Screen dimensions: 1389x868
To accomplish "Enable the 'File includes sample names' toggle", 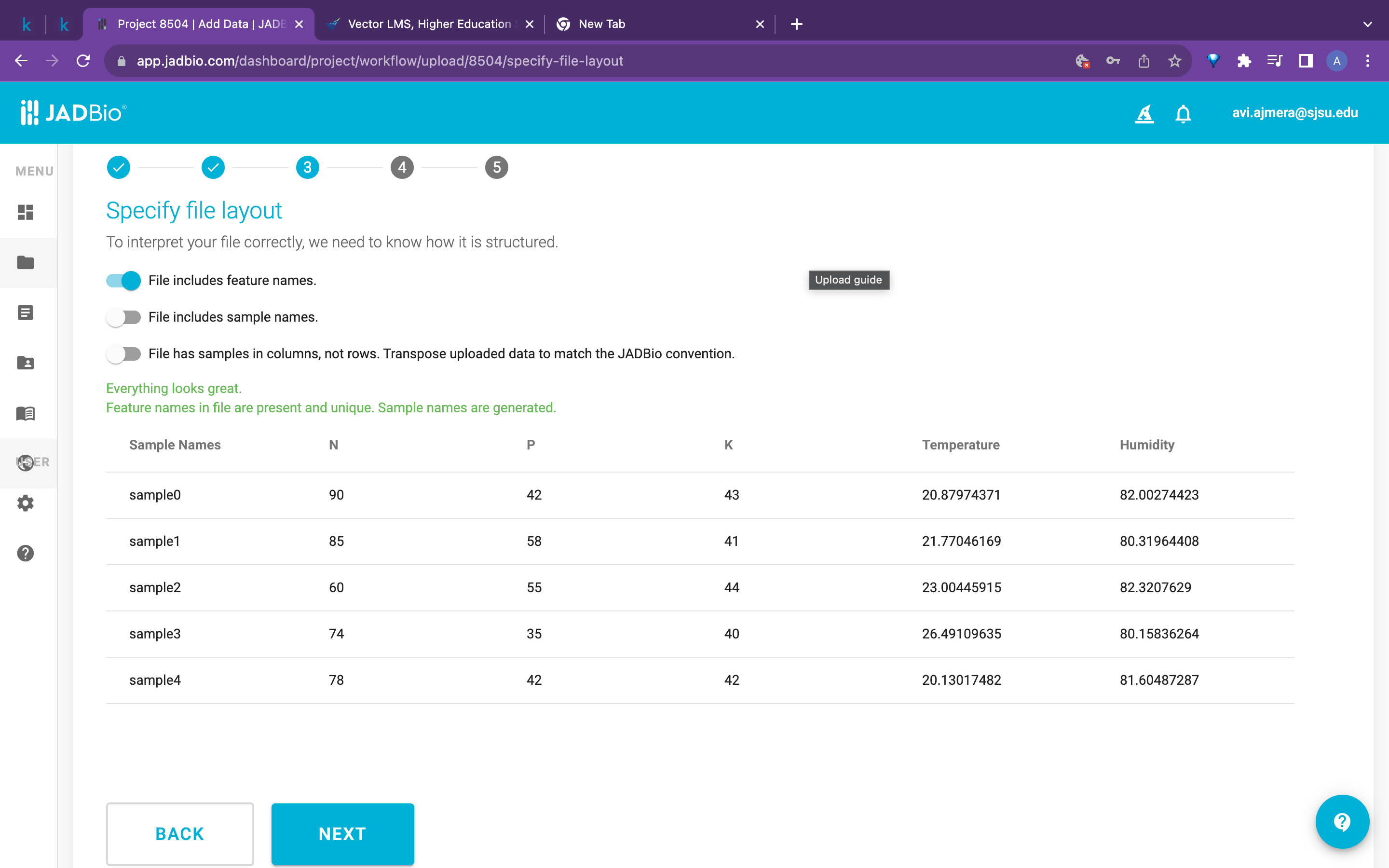I will (123, 316).
